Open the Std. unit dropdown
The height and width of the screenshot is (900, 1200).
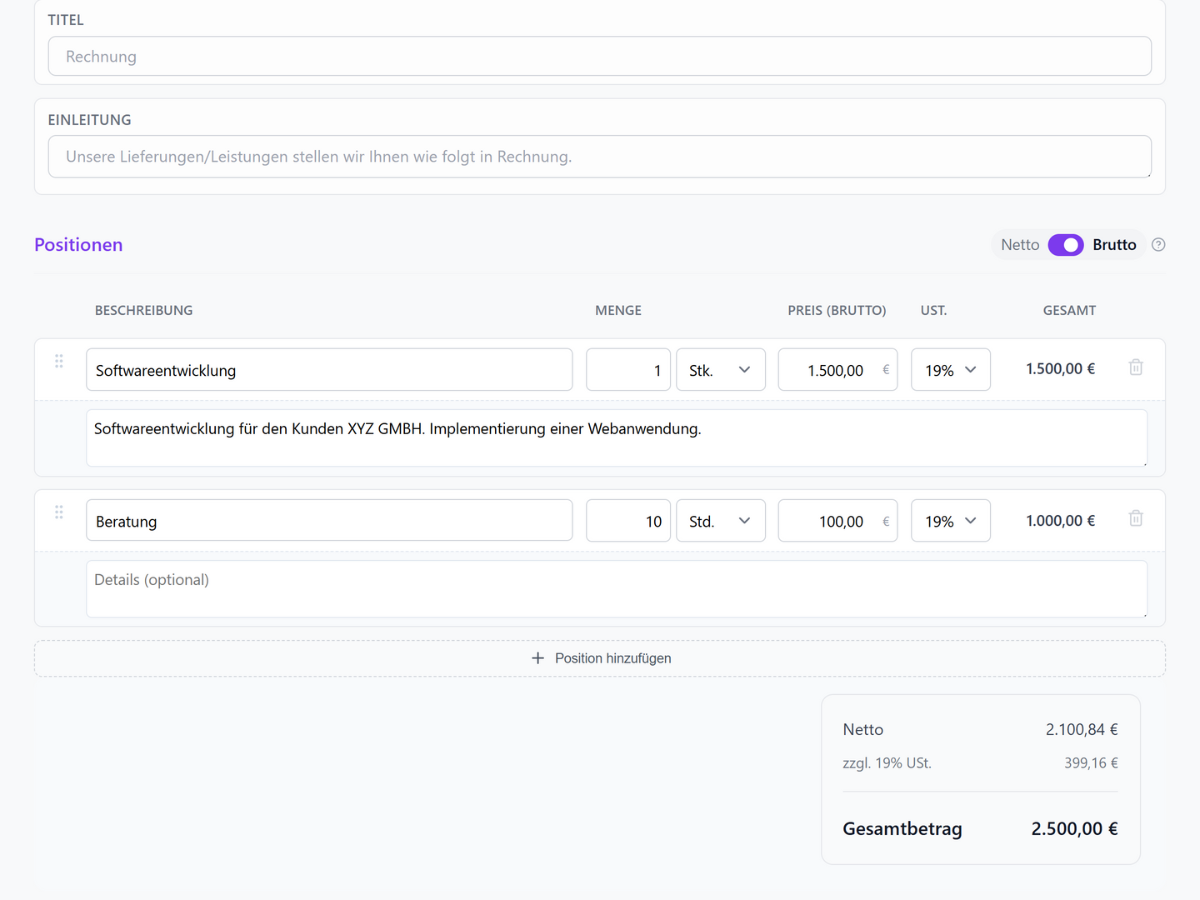(x=721, y=521)
